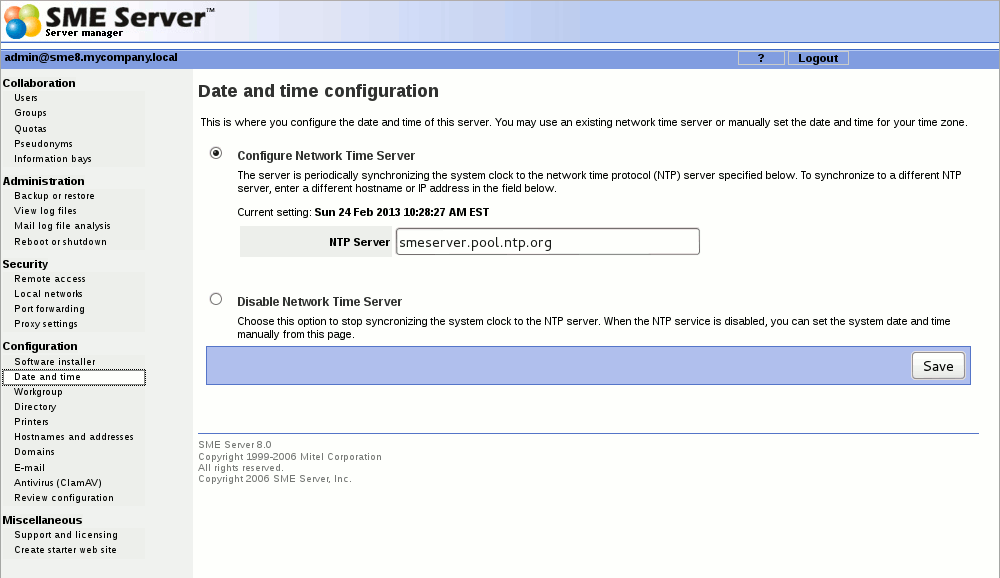Go to the Domains page
This screenshot has height=578, width=1000.
(34, 452)
